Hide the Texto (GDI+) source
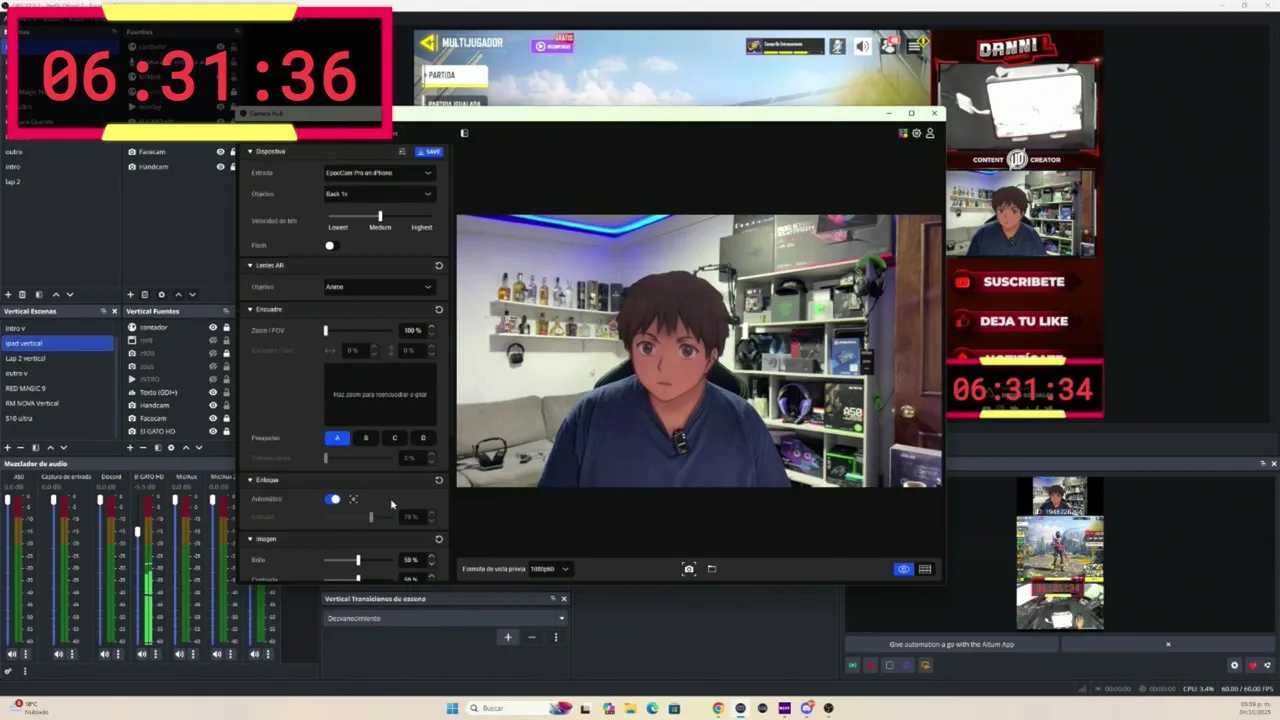1280x720 pixels. click(213, 392)
